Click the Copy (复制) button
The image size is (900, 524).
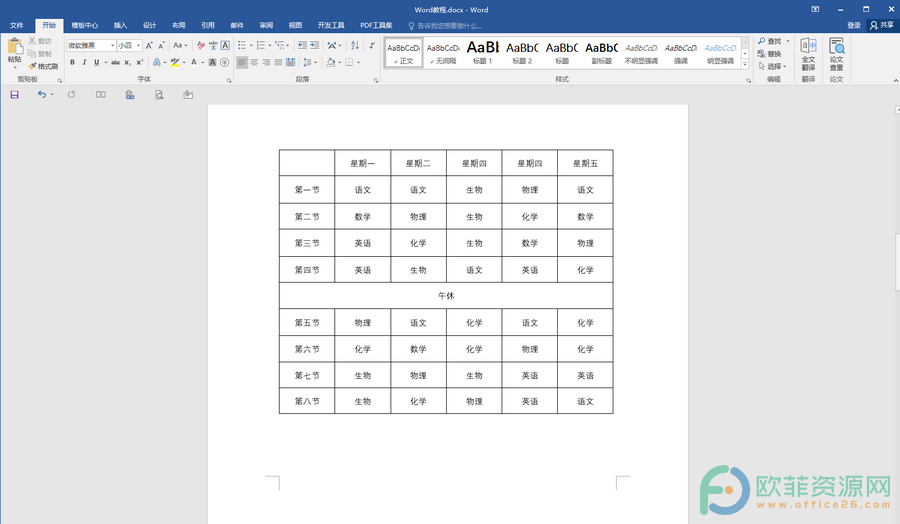(x=40, y=54)
